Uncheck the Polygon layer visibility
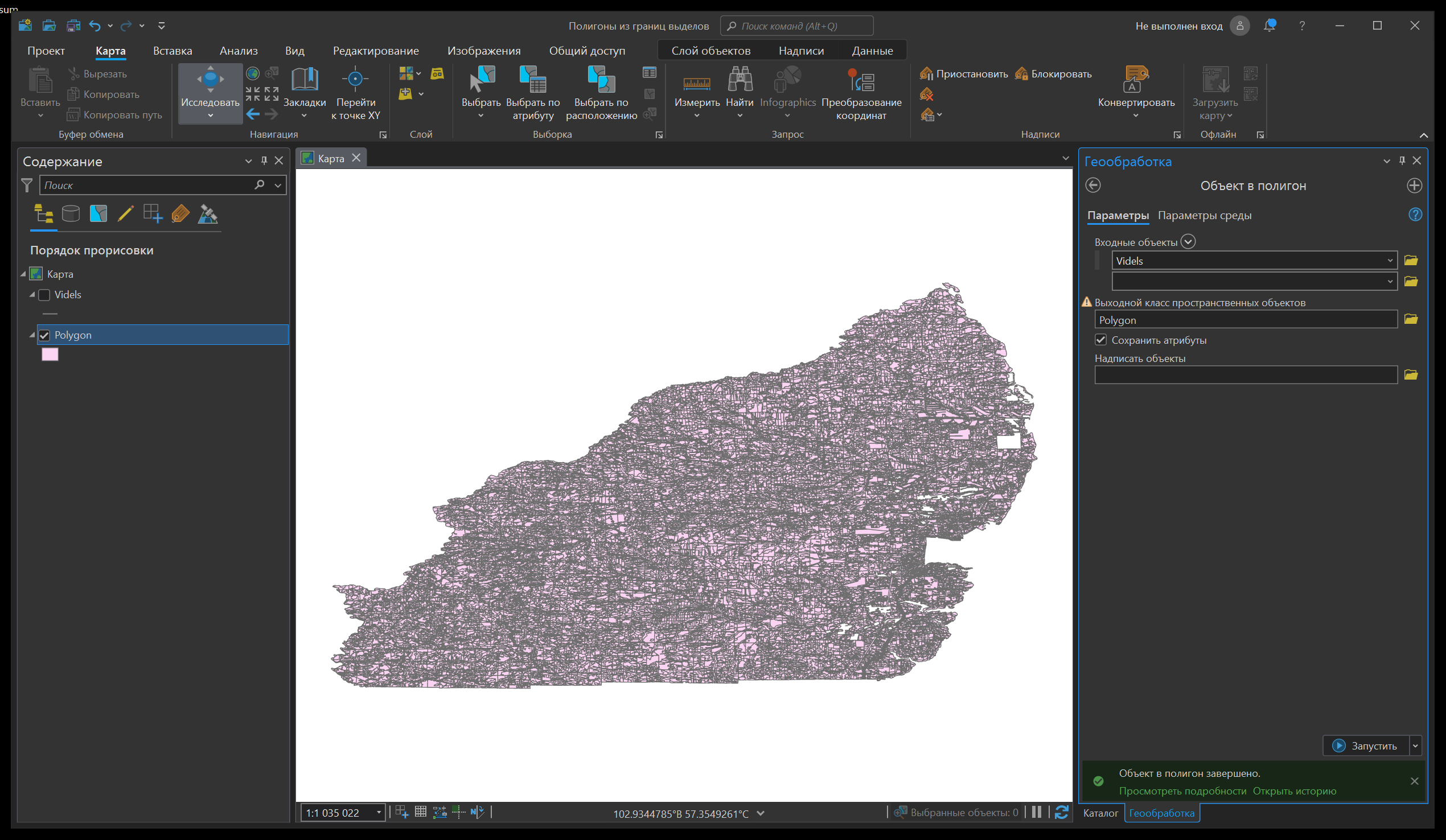 44,335
